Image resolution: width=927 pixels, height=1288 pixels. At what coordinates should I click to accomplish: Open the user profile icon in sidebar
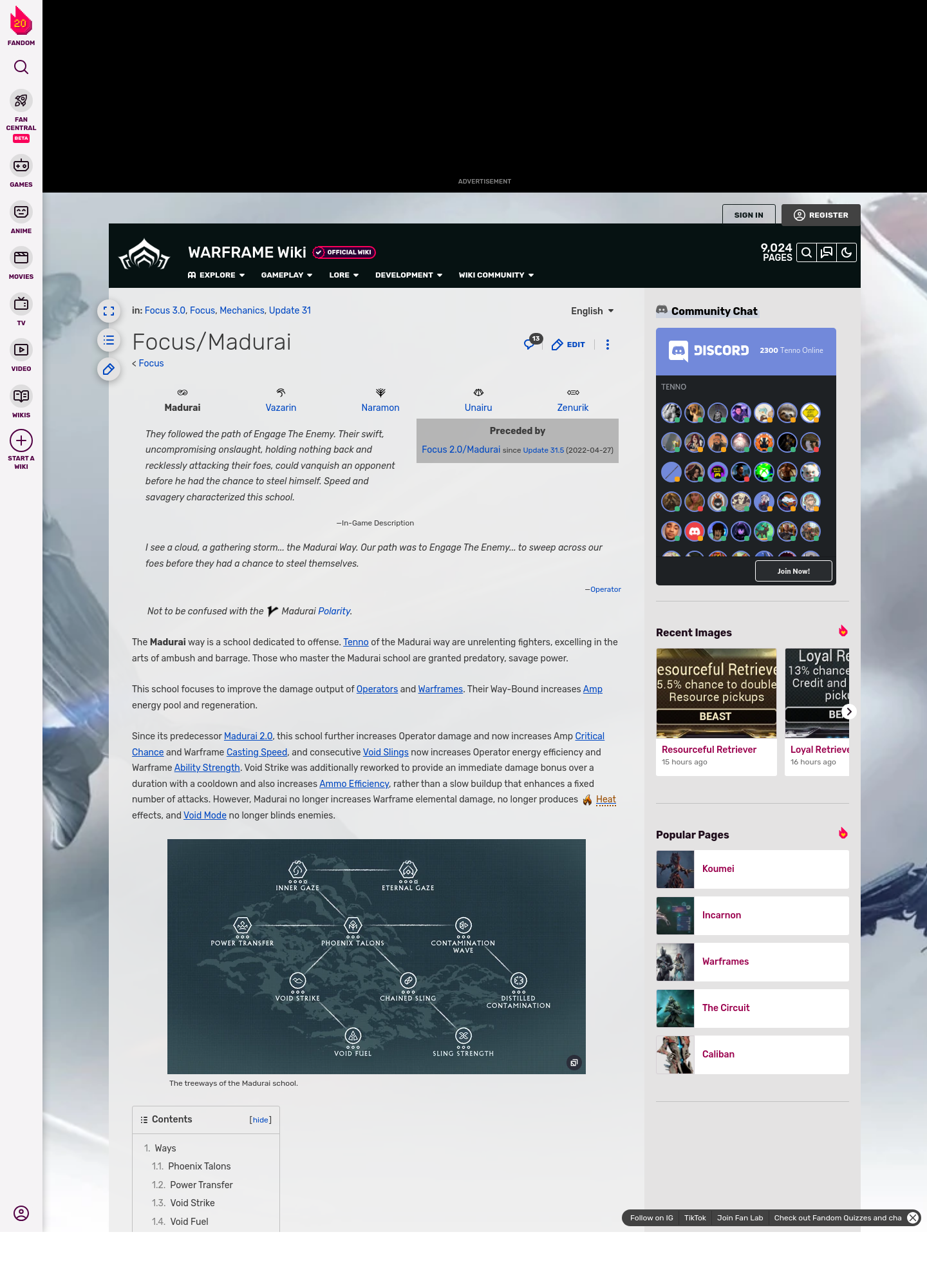[21, 1213]
